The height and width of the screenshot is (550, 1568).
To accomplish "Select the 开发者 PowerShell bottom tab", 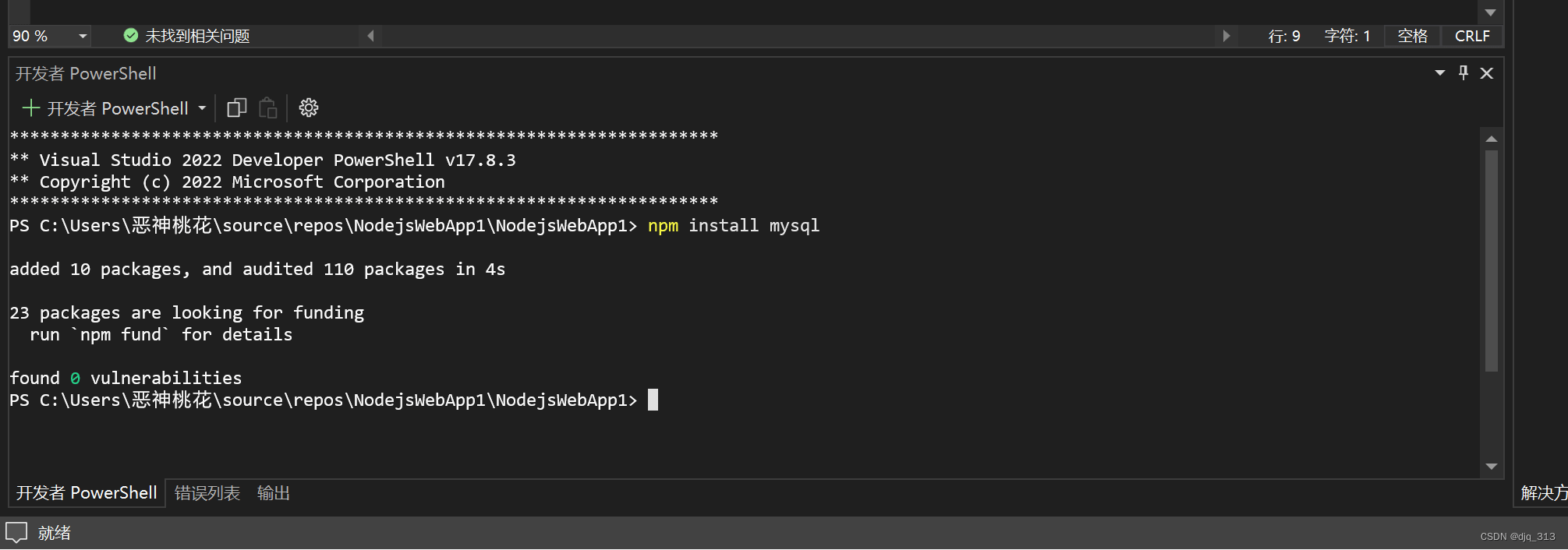I will [x=87, y=493].
